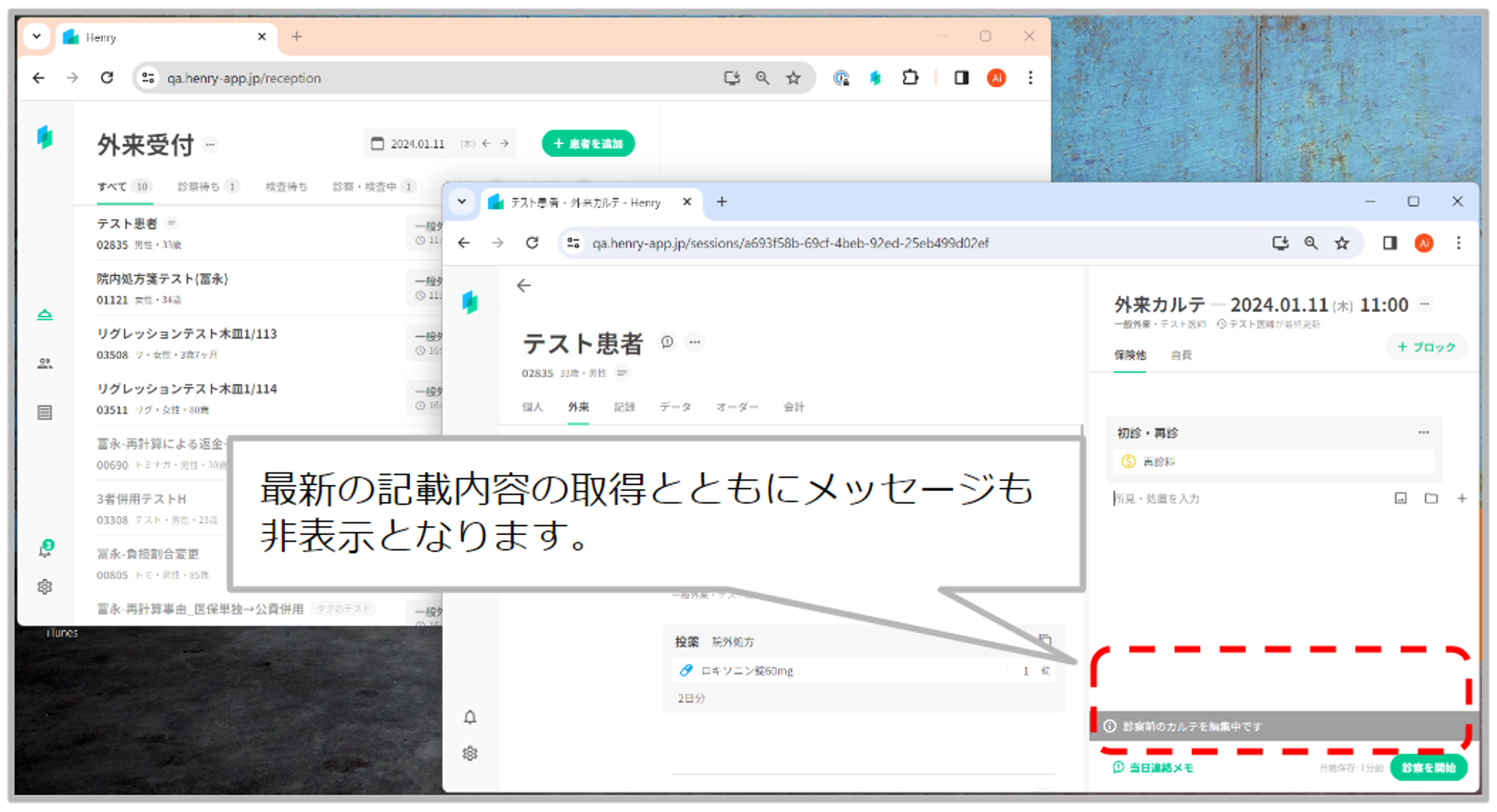Click the green 患者を追加 button
This screenshot has width=1497, height=812.
[x=588, y=144]
